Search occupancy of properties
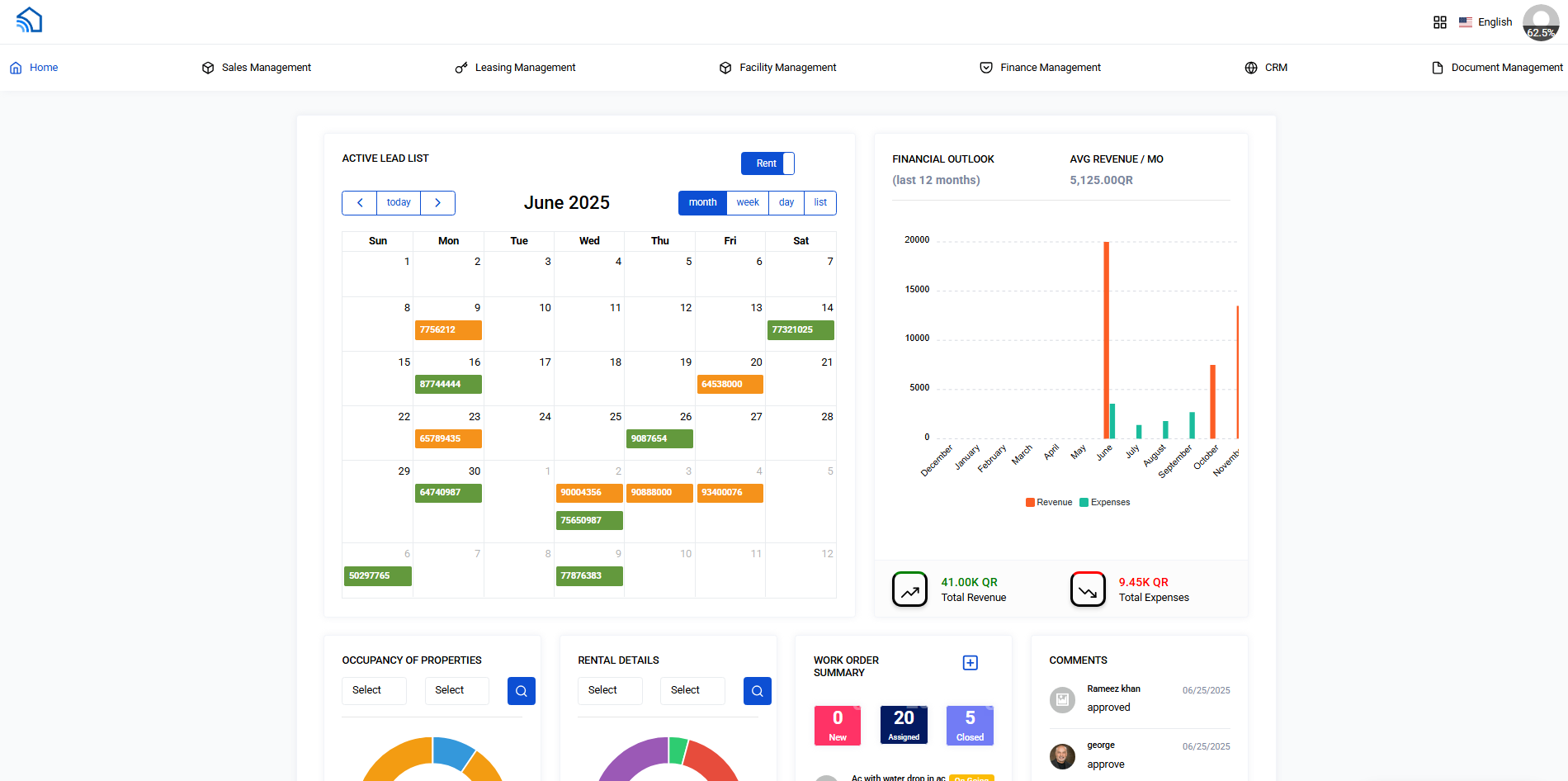Screen dimensions: 1568x781 pos(522,691)
